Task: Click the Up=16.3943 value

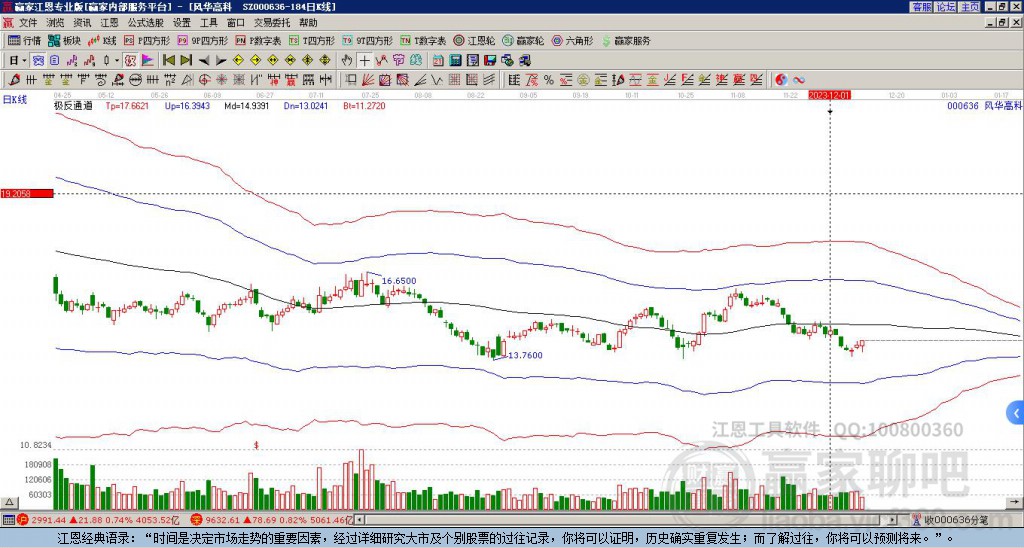Action: [x=187, y=105]
